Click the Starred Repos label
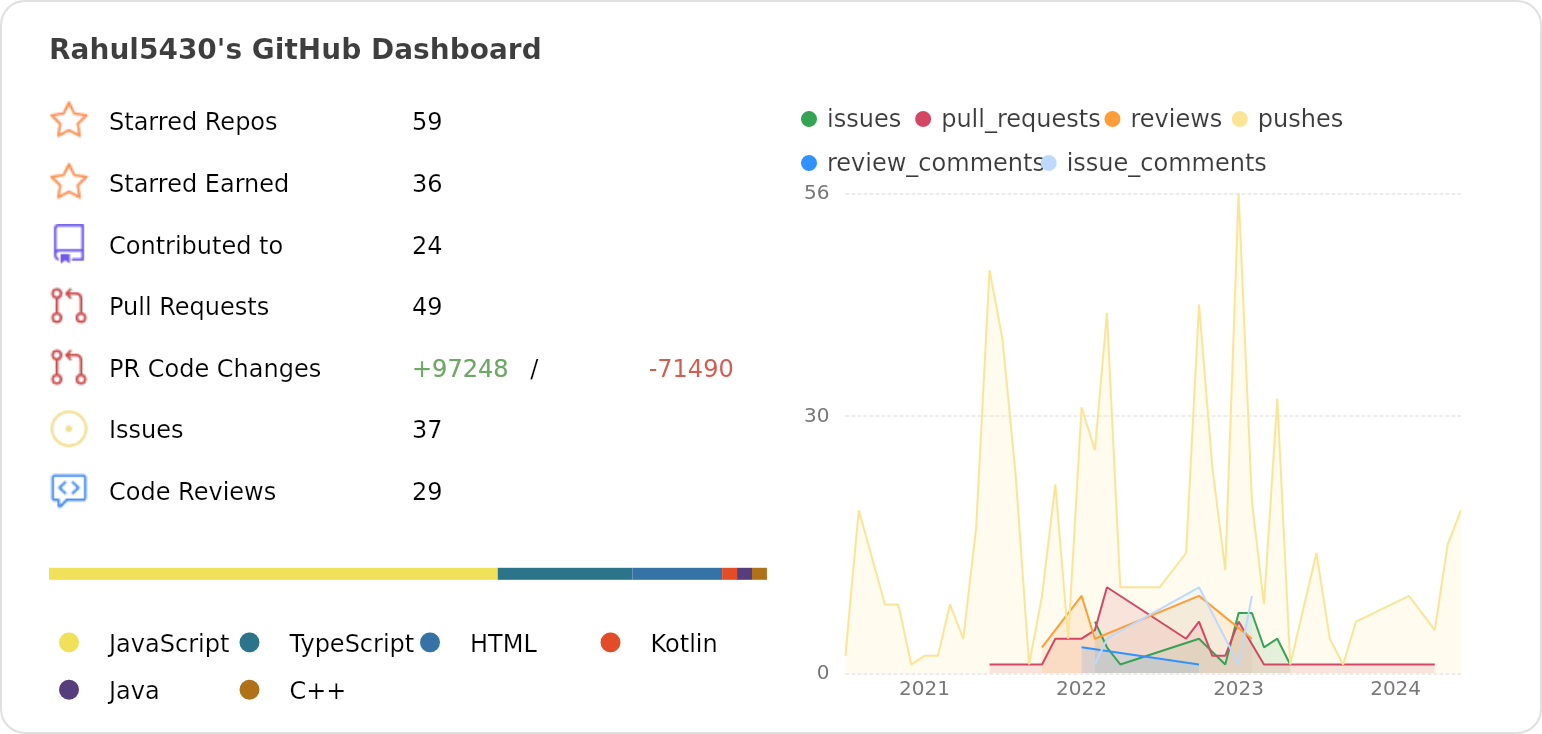 (x=193, y=122)
